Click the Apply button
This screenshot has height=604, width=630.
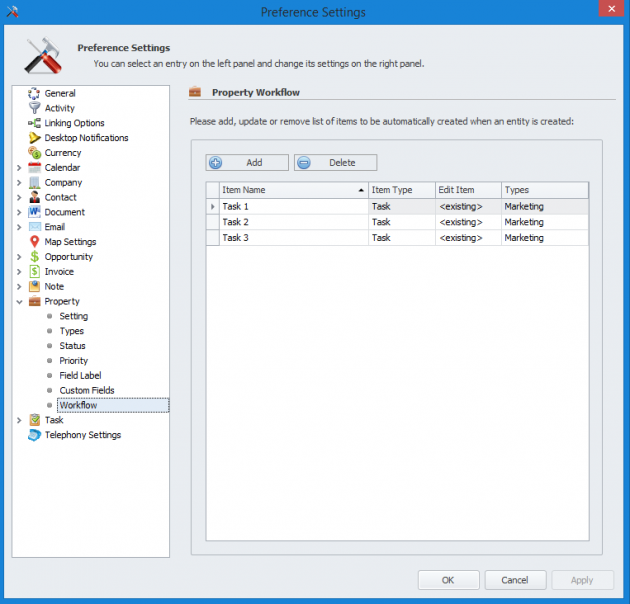click(x=582, y=580)
